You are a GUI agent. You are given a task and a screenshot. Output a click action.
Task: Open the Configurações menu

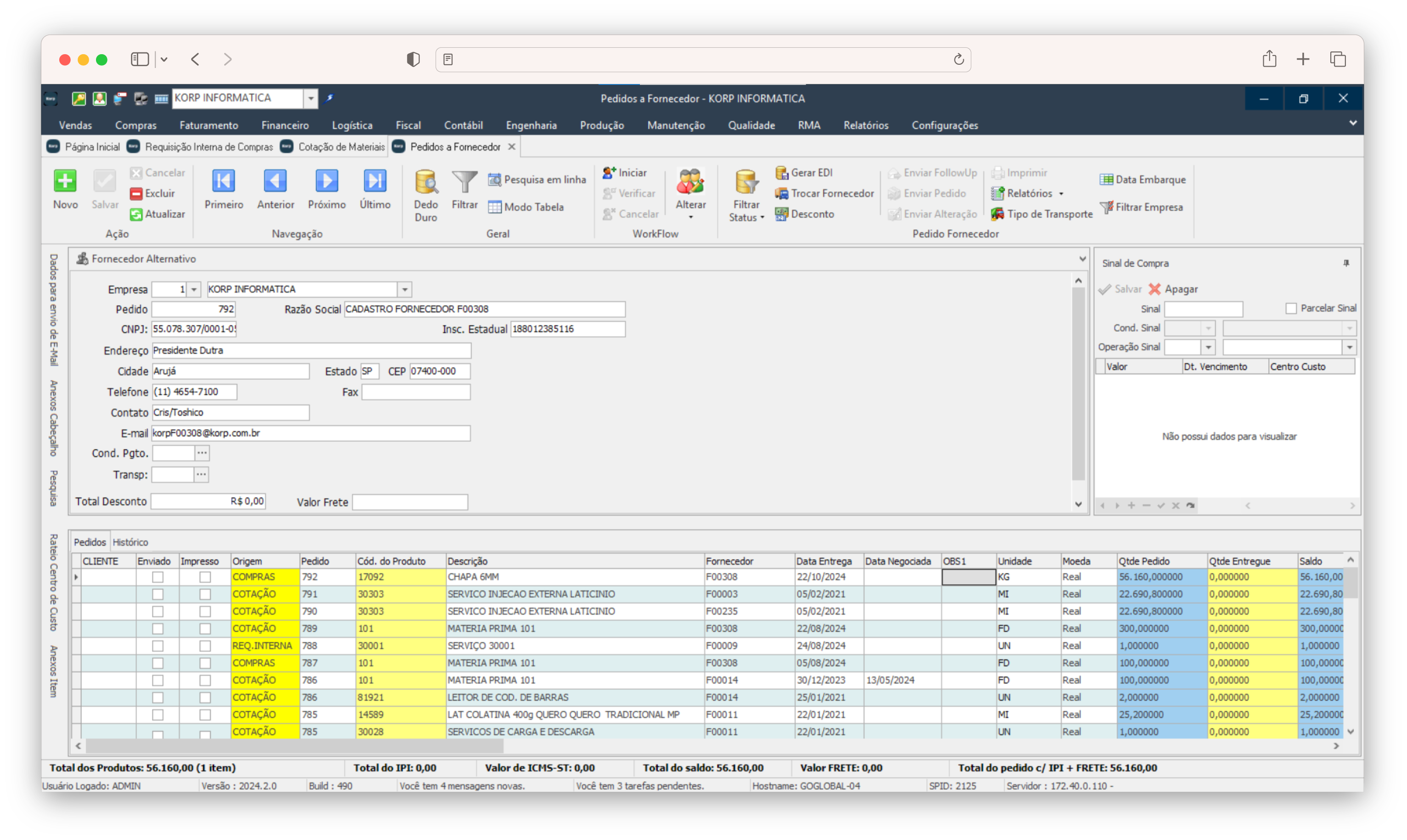coord(944,126)
